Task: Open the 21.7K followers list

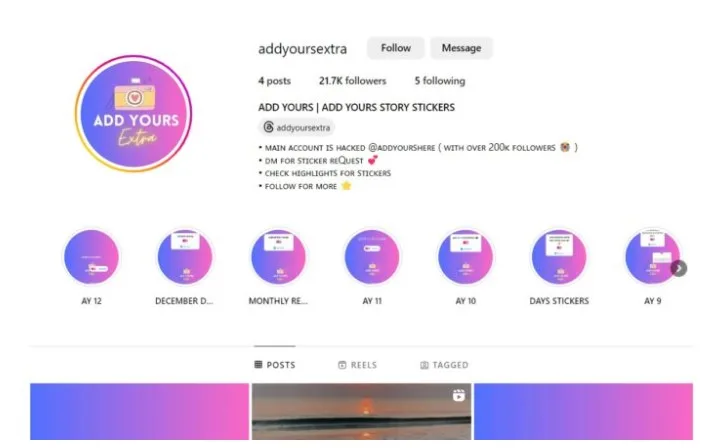Action: click(x=353, y=81)
